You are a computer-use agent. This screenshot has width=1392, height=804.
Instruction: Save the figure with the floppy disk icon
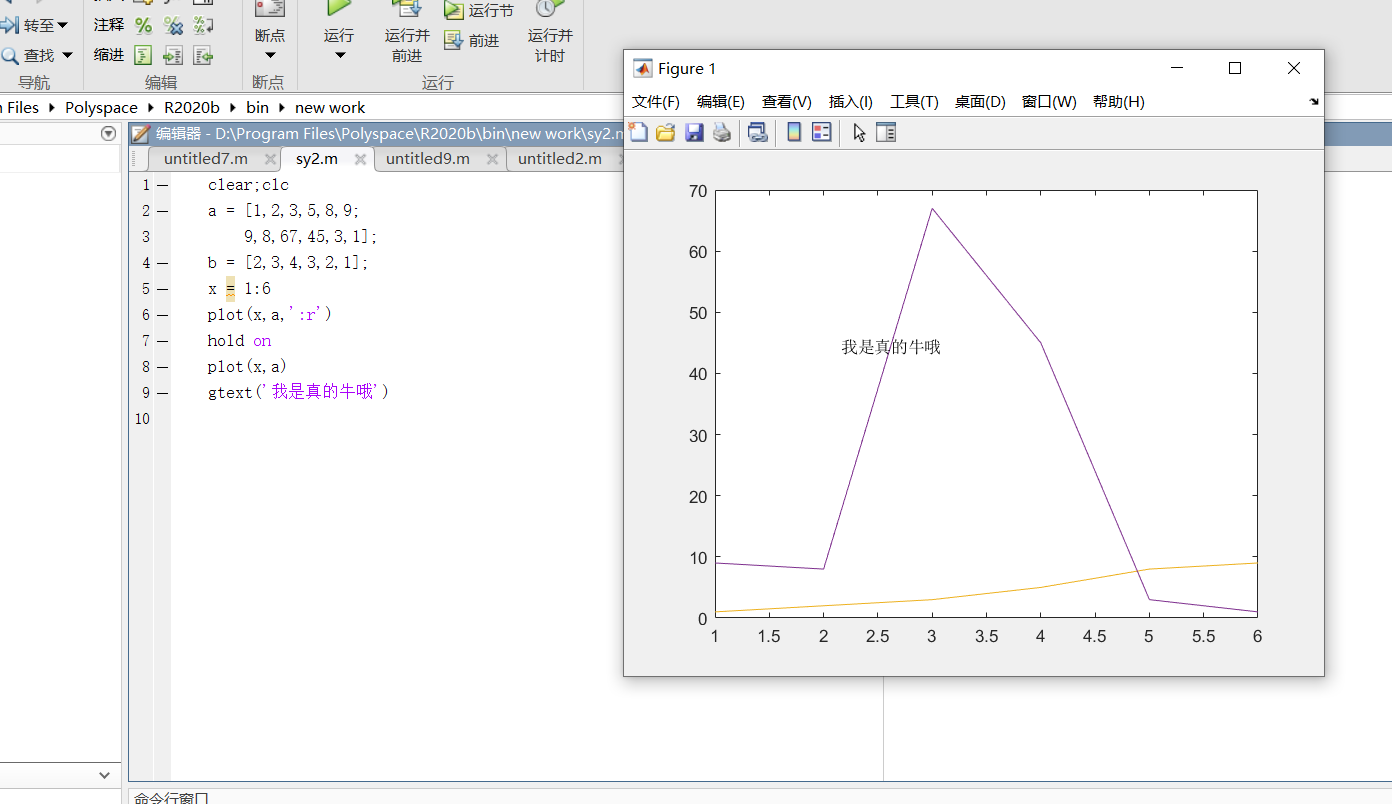point(694,132)
